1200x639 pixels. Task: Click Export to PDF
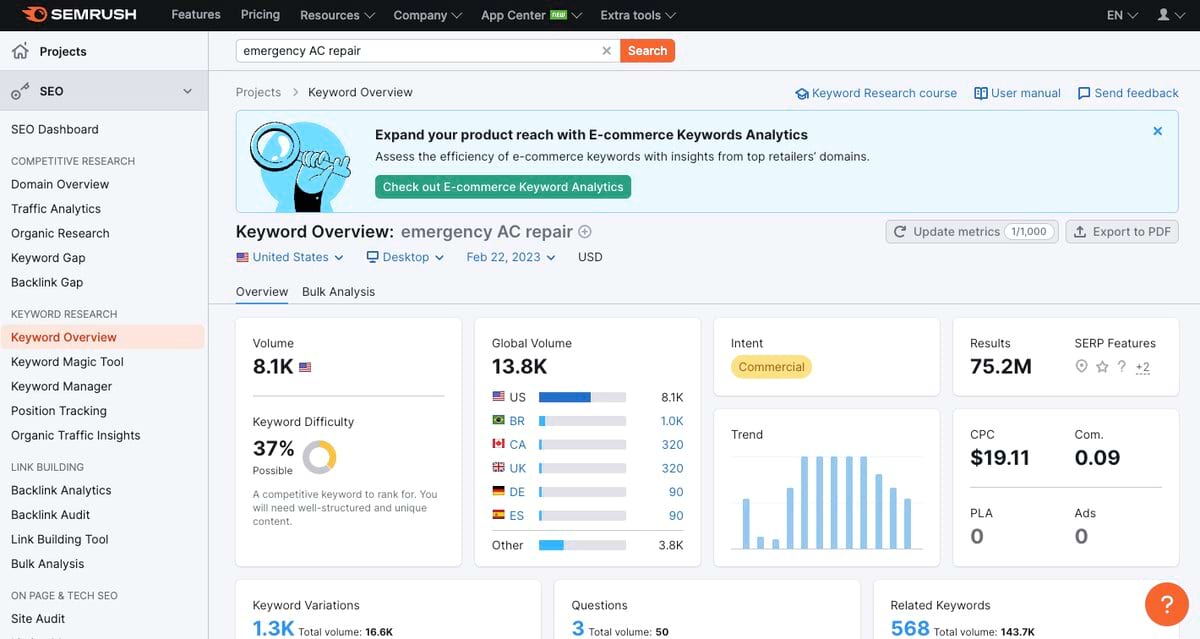pyautogui.click(x=1122, y=231)
